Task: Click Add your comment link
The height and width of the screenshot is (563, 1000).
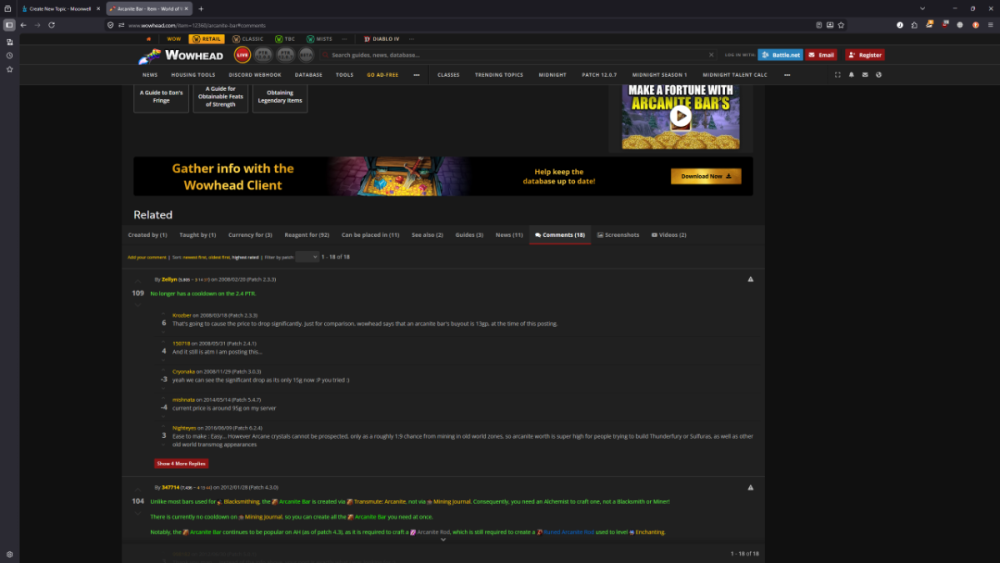Action: click(147, 257)
